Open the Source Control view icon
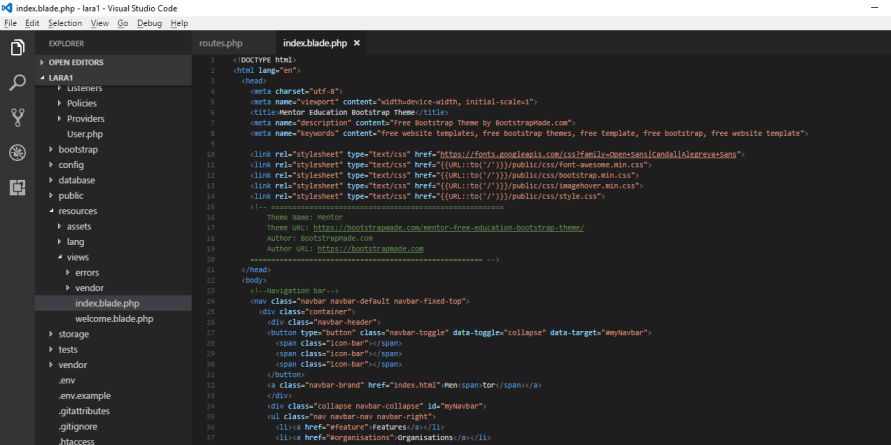 (x=16, y=119)
